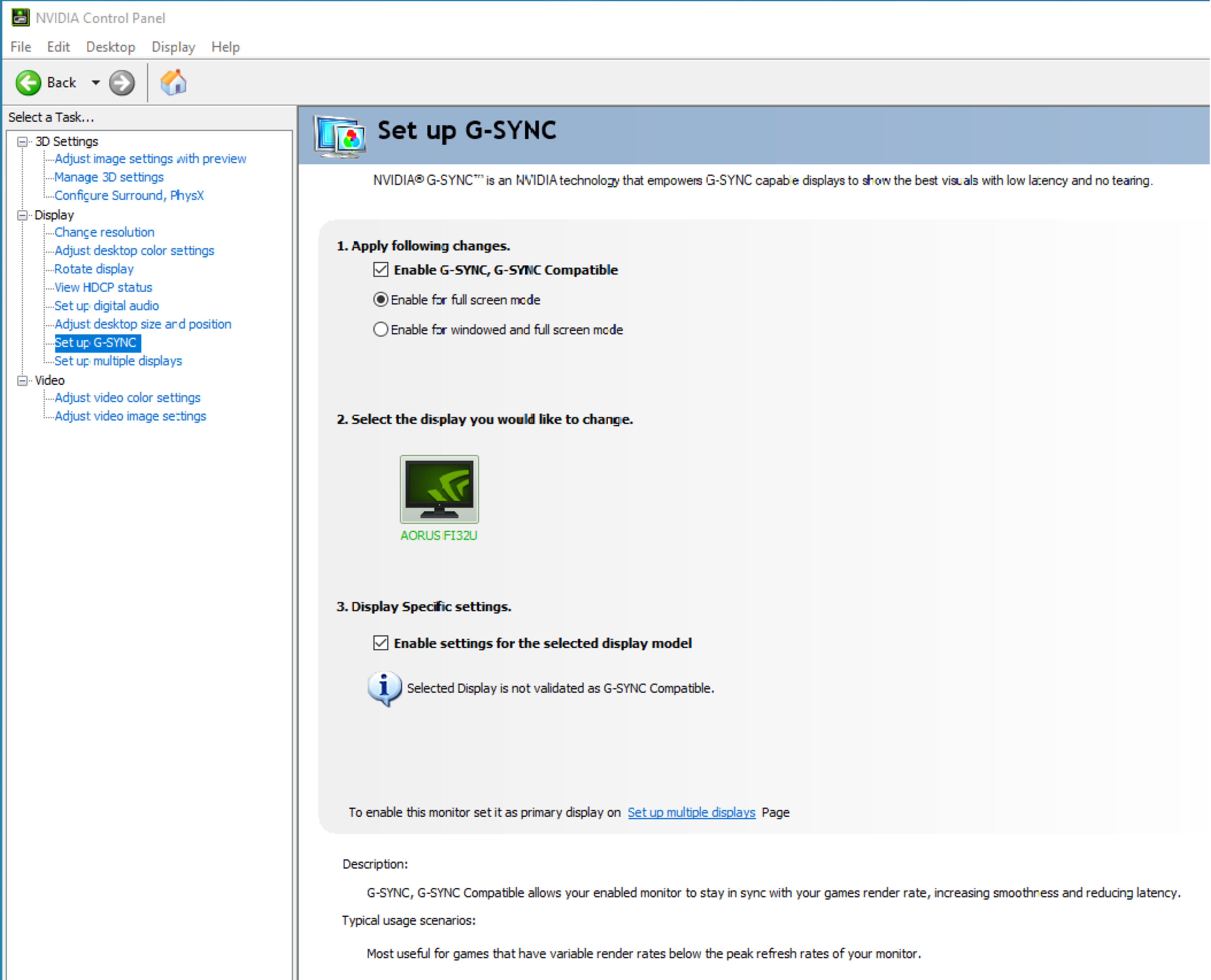The height and width of the screenshot is (980, 1211).
Task: Toggle Enable G-SYNC, G-SYNC Compatible checkbox
Action: [x=381, y=270]
